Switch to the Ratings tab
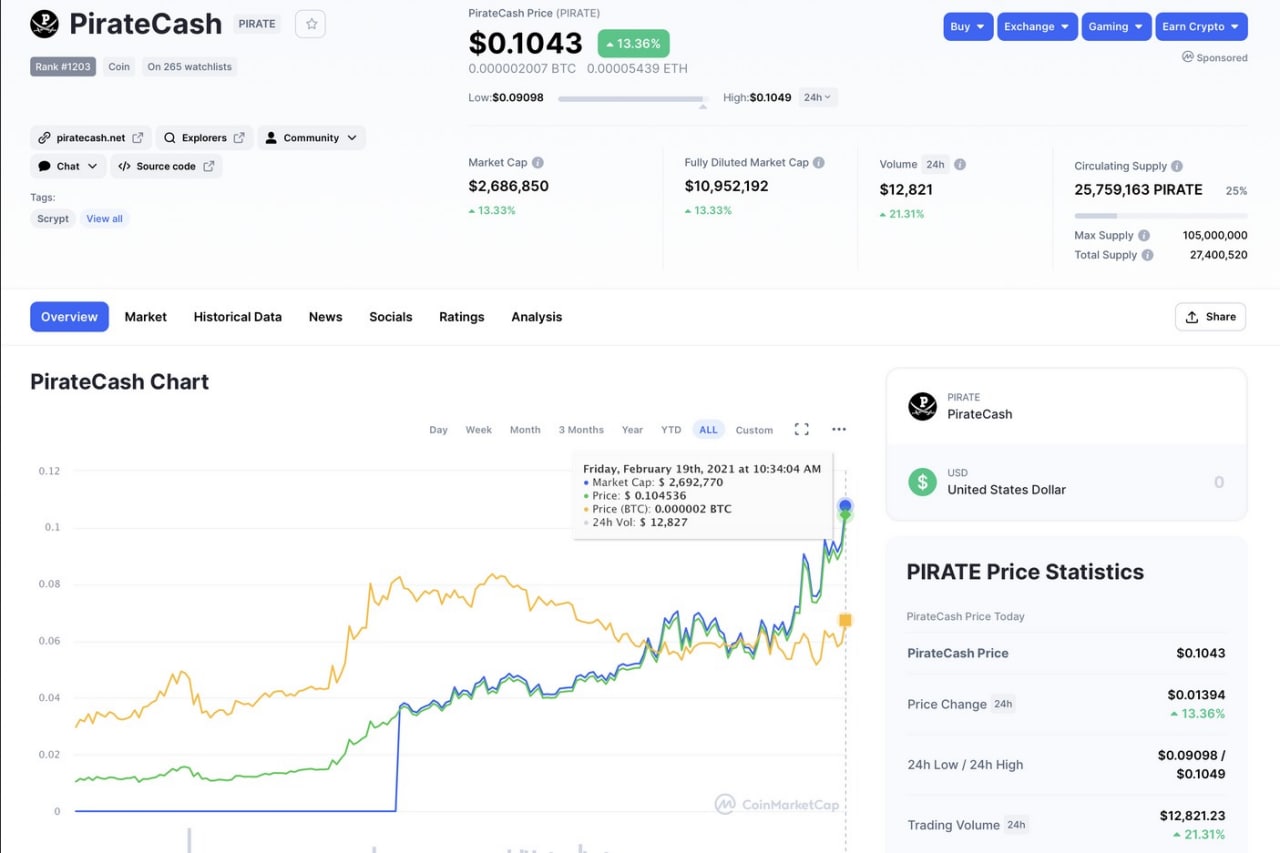Screen dimensions: 1280x853 (x=462, y=317)
